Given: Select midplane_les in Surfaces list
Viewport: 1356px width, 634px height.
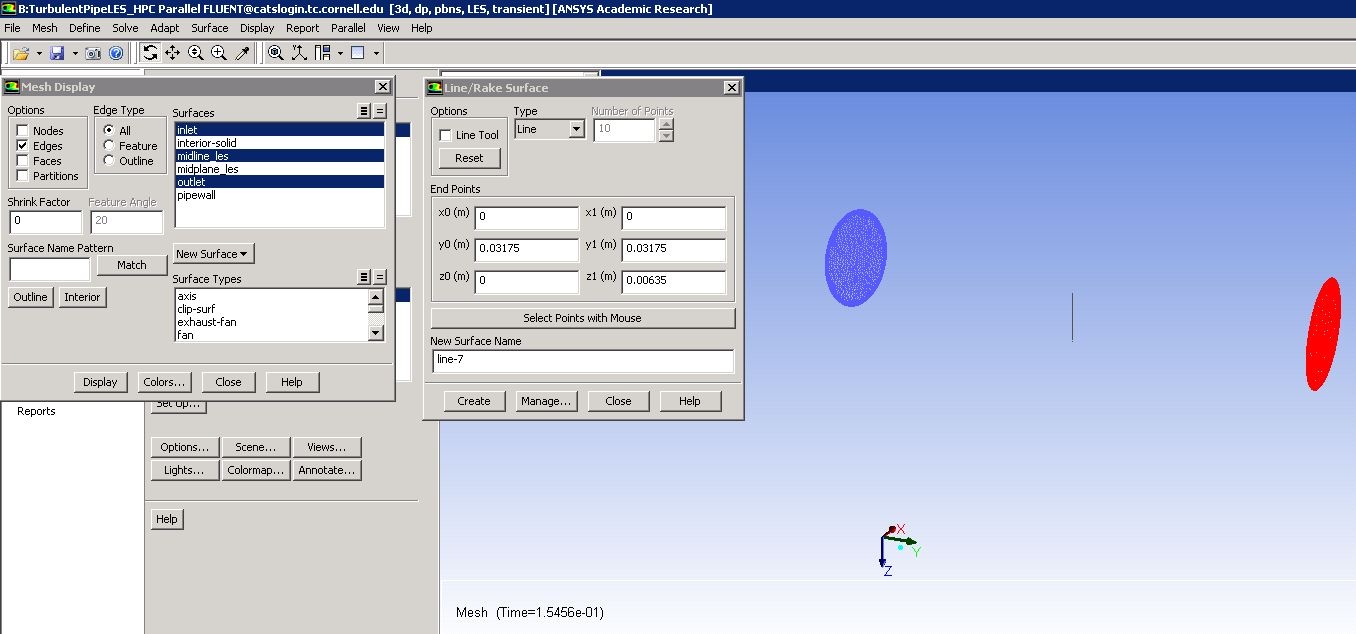Looking at the screenshot, I should coord(279,169).
